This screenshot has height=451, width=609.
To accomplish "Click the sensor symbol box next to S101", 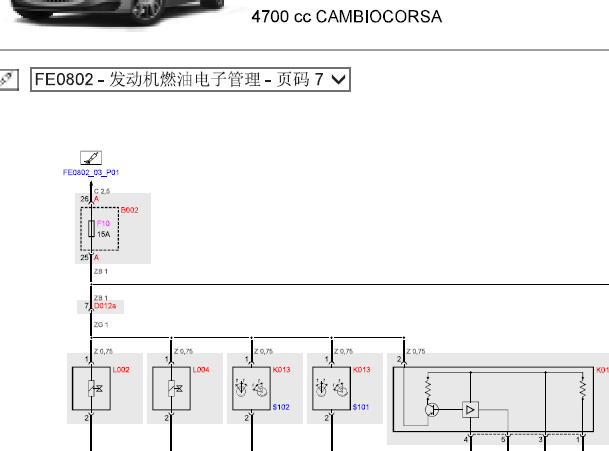I will (x=331, y=388).
